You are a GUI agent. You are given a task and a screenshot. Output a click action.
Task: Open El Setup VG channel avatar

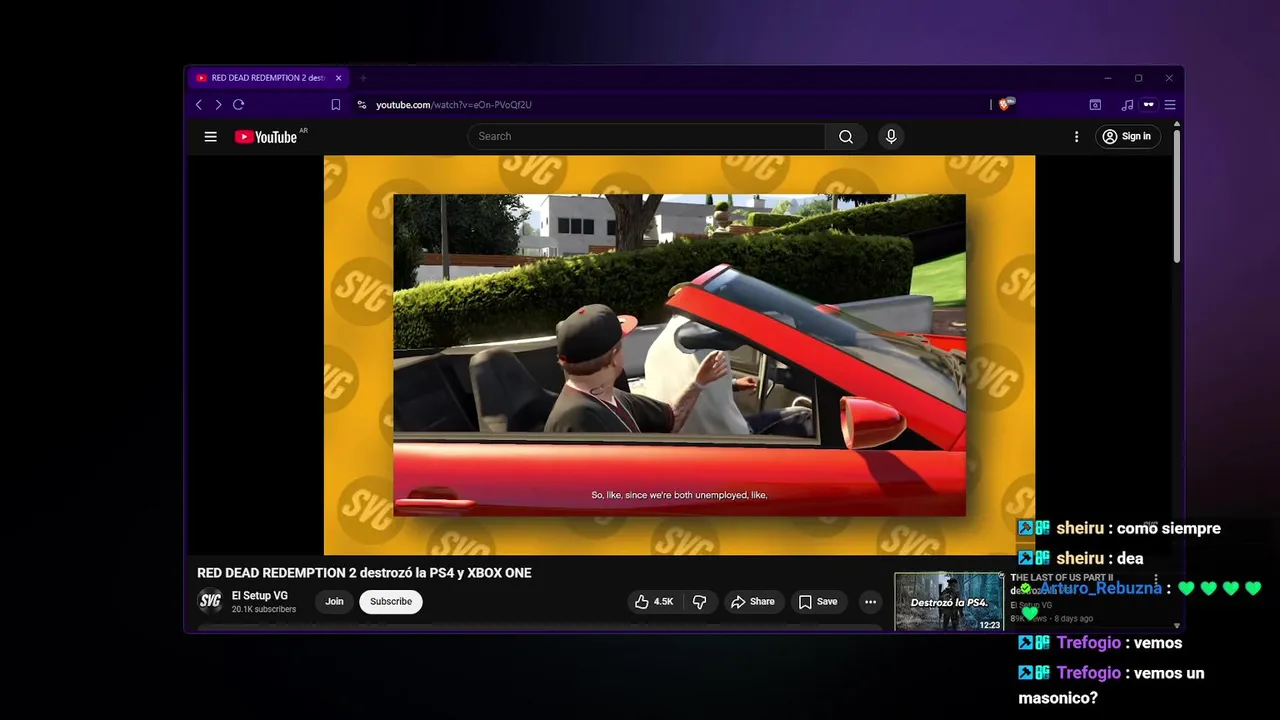(210, 601)
